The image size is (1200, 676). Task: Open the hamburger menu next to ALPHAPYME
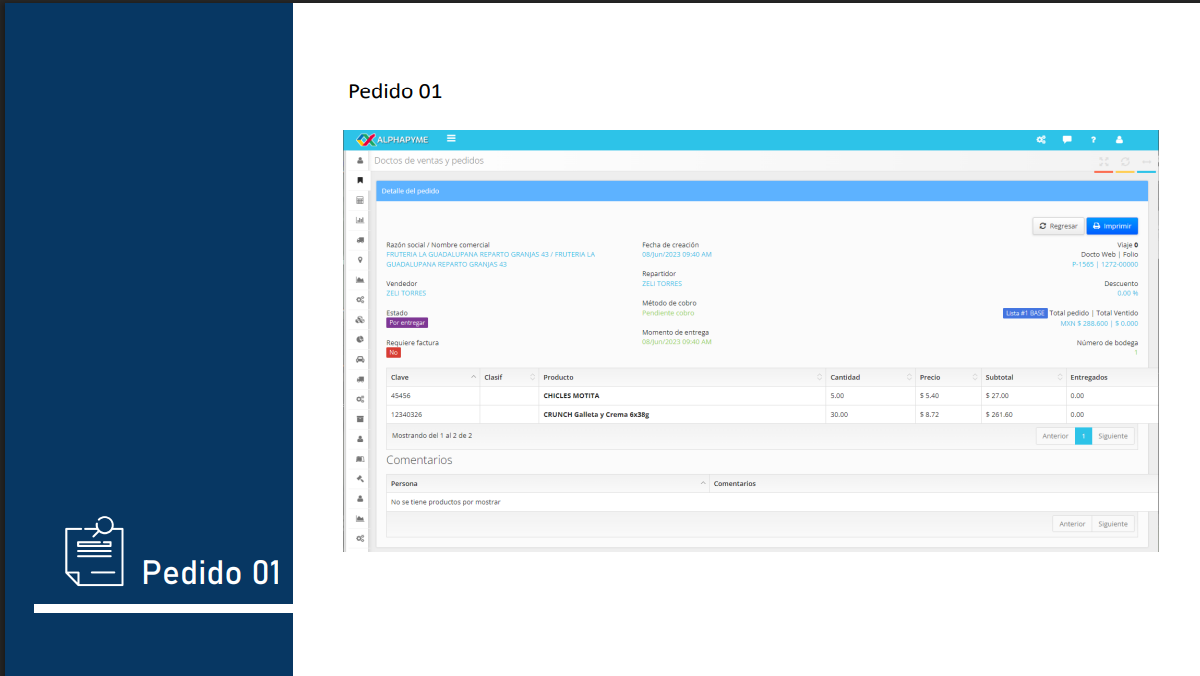point(452,139)
